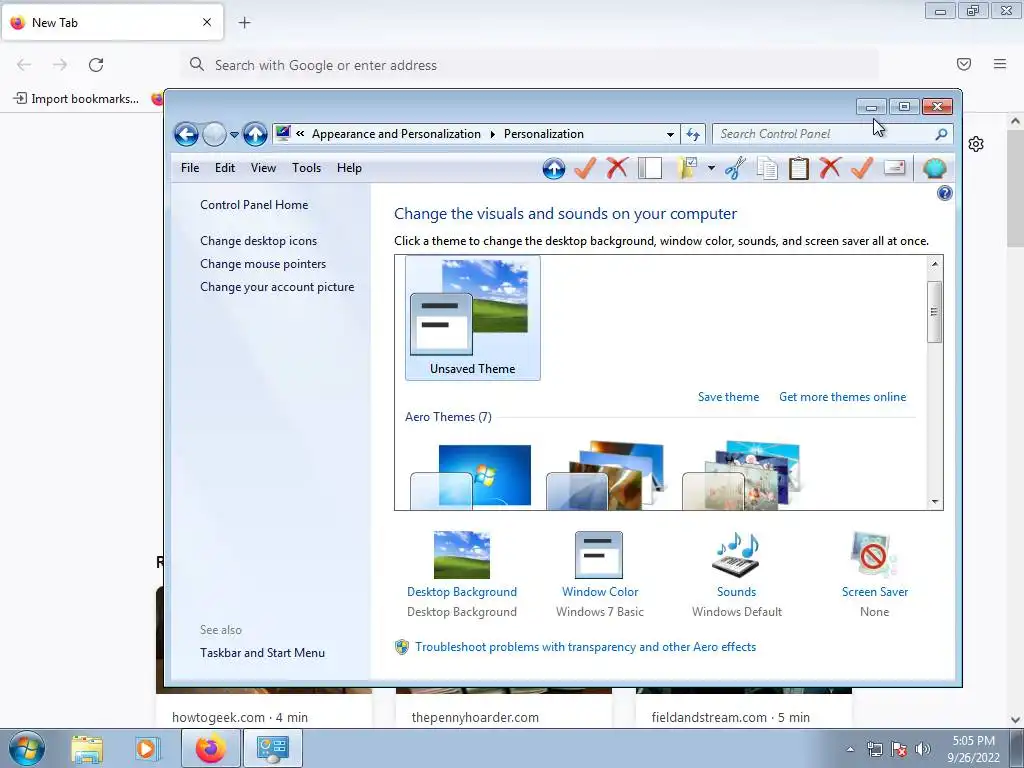
Task: Open Firefox Pocket save icon
Action: 964,64
